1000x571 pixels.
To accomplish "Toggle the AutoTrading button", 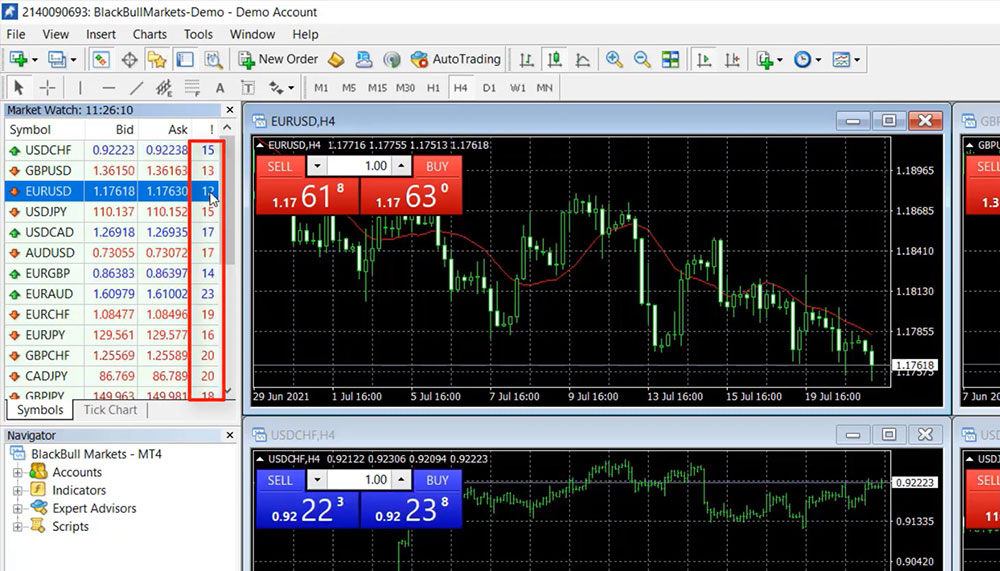I will [x=455, y=59].
